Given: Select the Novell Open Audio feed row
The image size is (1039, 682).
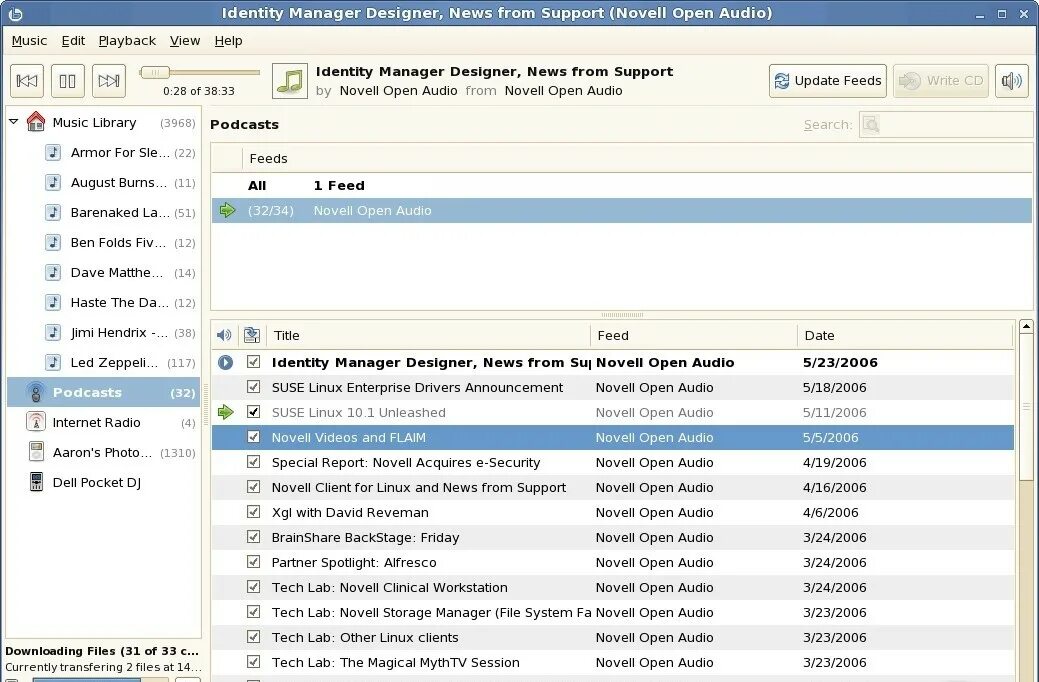Looking at the screenshot, I should point(622,211).
